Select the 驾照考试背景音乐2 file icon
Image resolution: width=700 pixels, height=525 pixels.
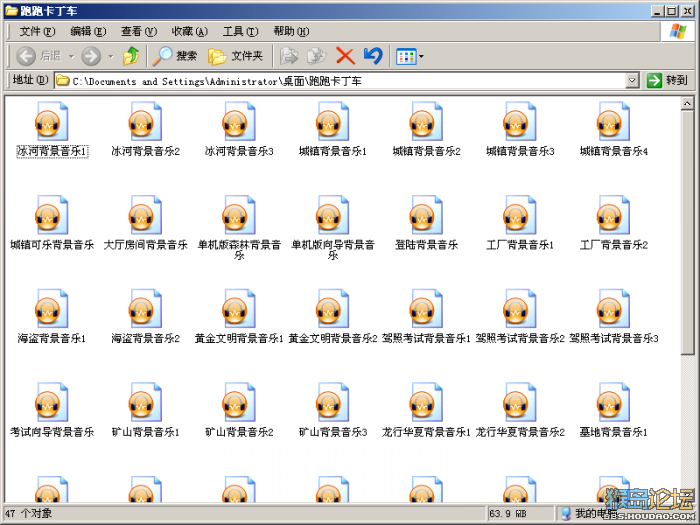click(x=520, y=308)
